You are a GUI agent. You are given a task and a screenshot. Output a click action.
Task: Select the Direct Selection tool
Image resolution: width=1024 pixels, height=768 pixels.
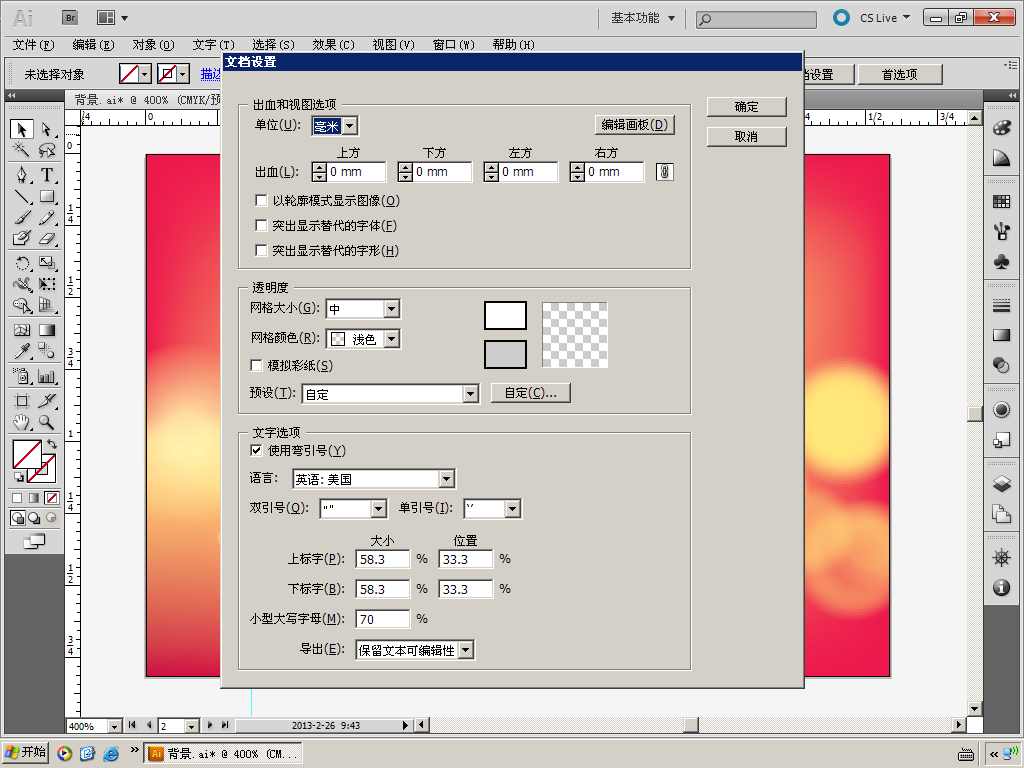(x=46, y=129)
